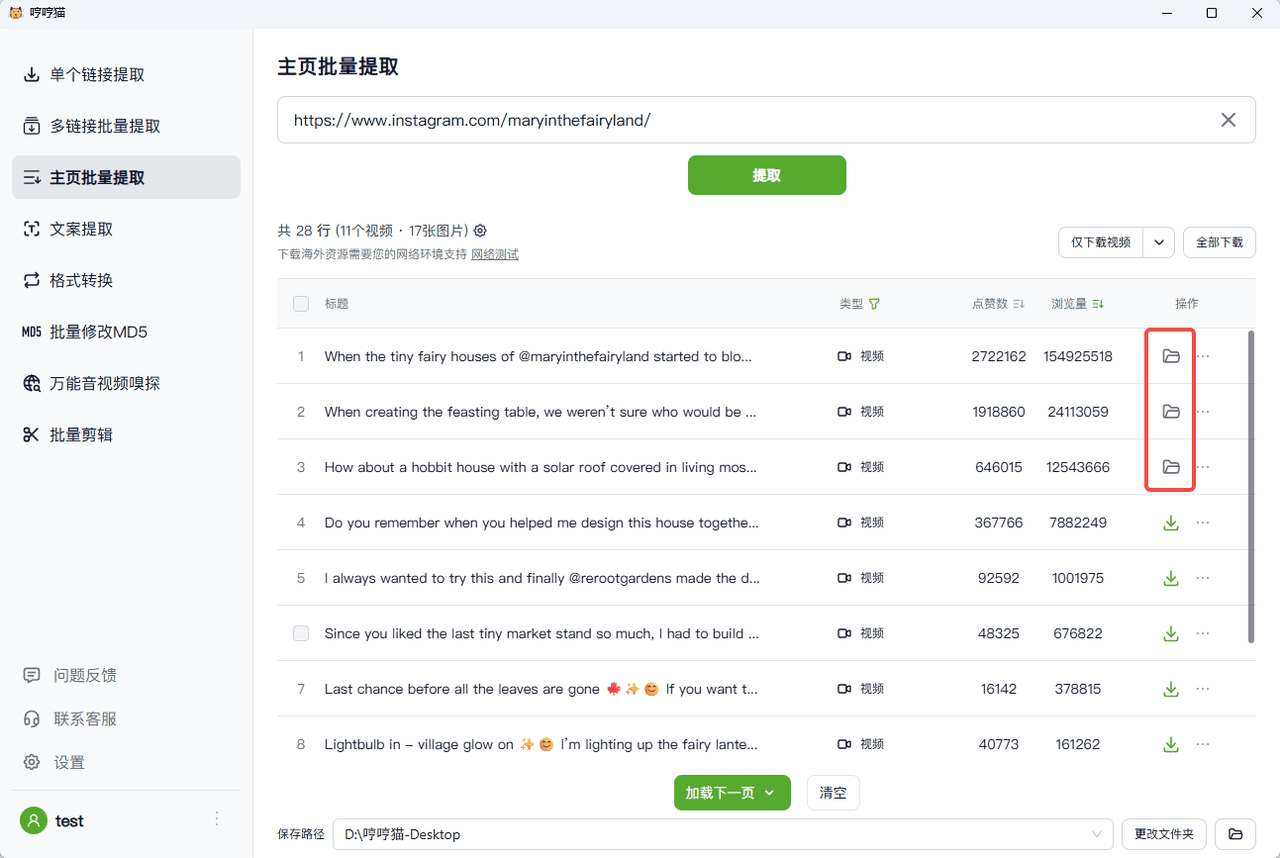Expand dropdown arrow beside 仅下载视频
Image resolution: width=1280 pixels, height=858 pixels.
[1159, 242]
